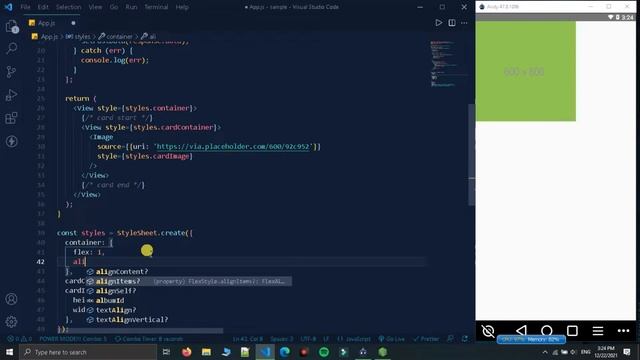Open the Windows Start menu
640x360 pixels.
coord(9,352)
